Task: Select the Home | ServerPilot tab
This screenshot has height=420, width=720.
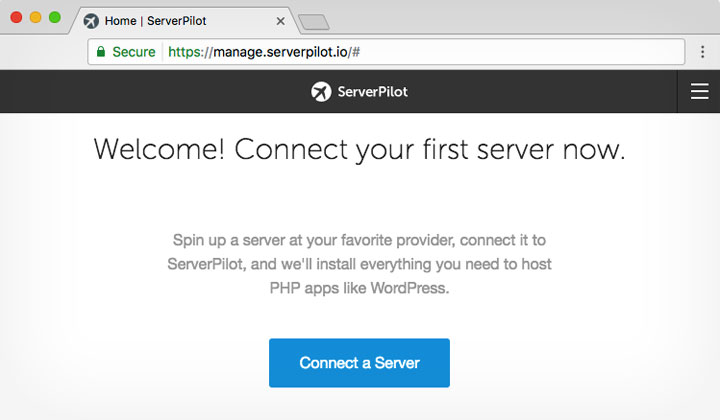Action: point(184,21)
